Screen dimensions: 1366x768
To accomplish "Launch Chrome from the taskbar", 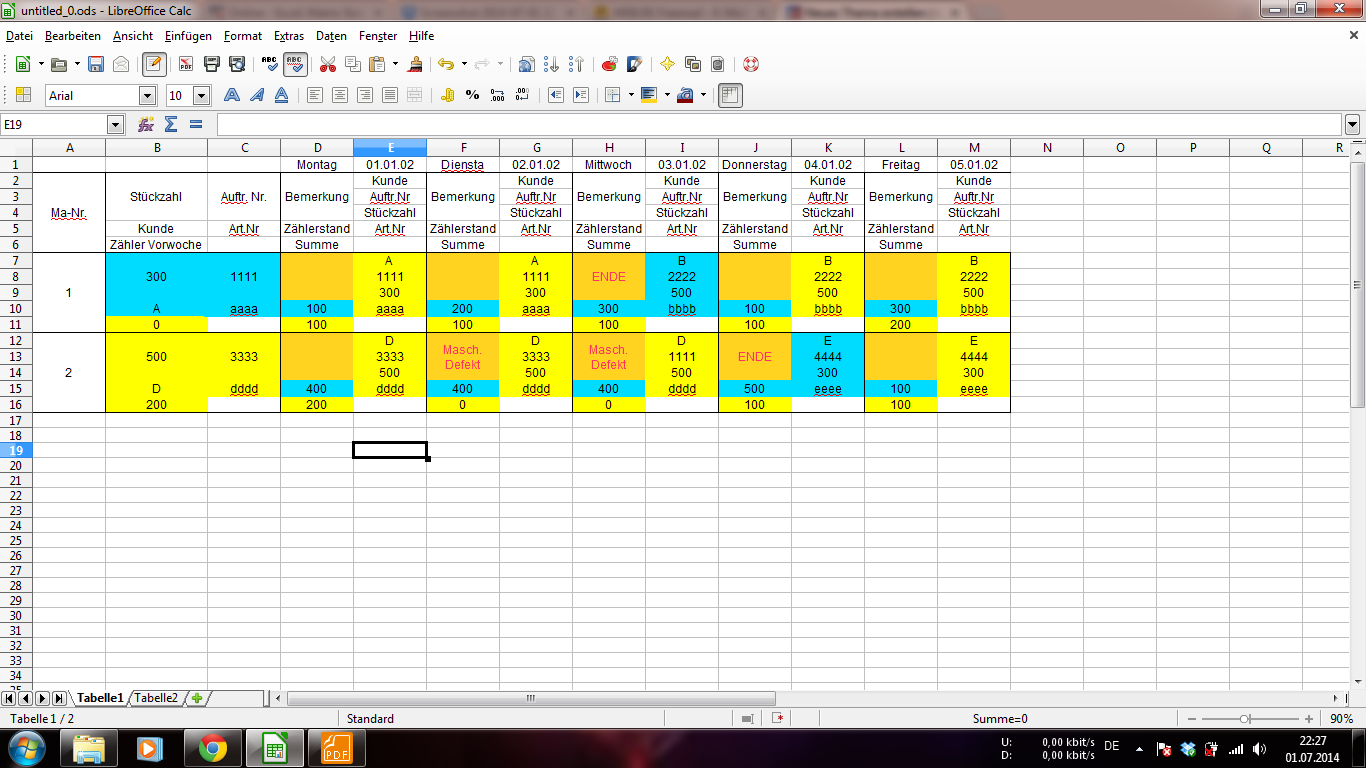I will (x=212, y=749).
